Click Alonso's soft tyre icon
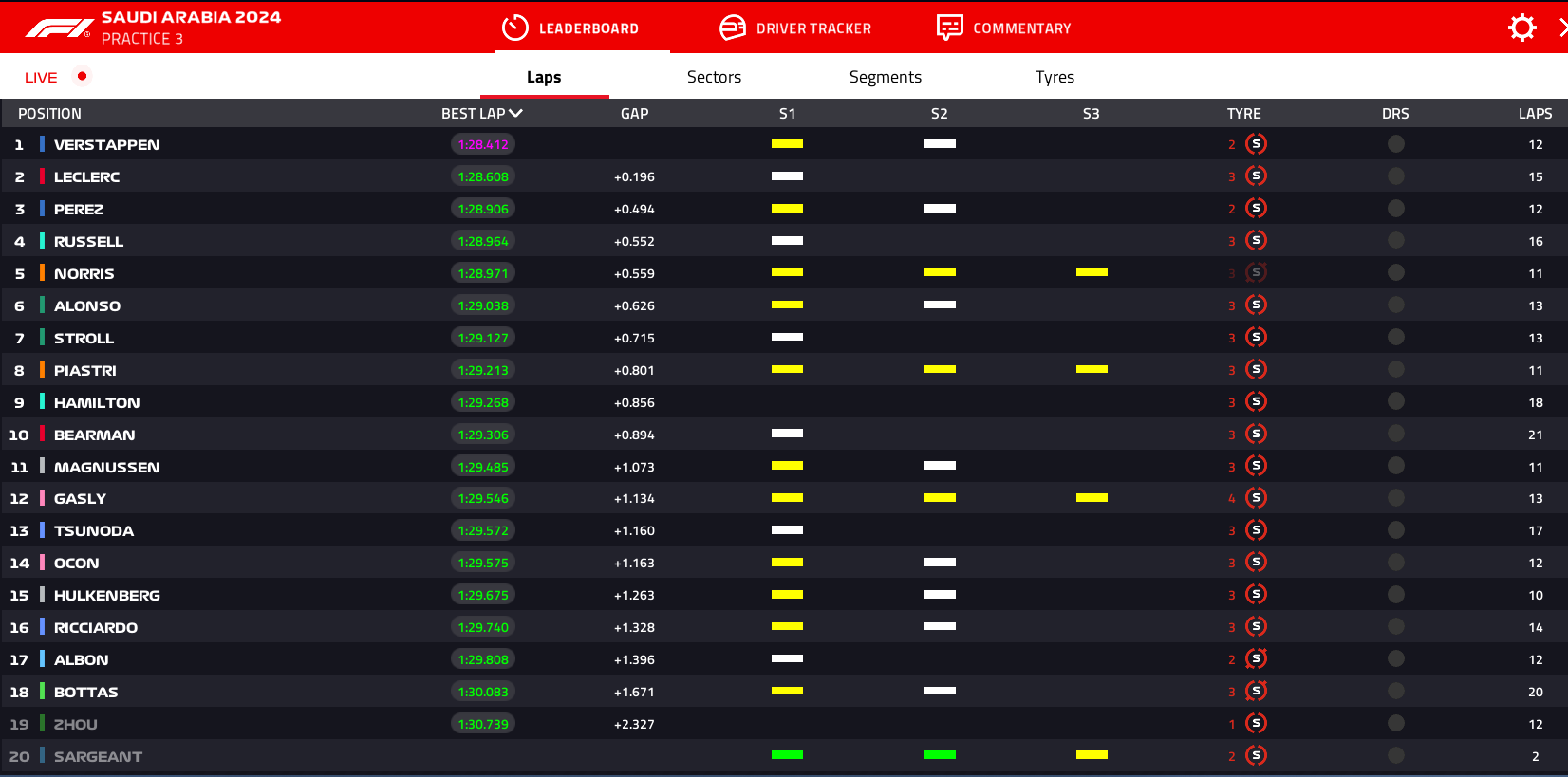 [x=1257, y=305]
